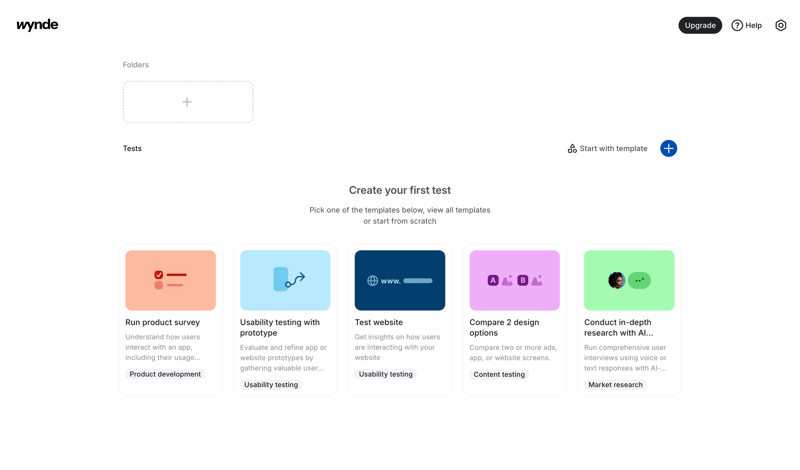Click Evaluate and refine app description
The width and height of the screenshot is (800, 470).
[x=283, y=358]
